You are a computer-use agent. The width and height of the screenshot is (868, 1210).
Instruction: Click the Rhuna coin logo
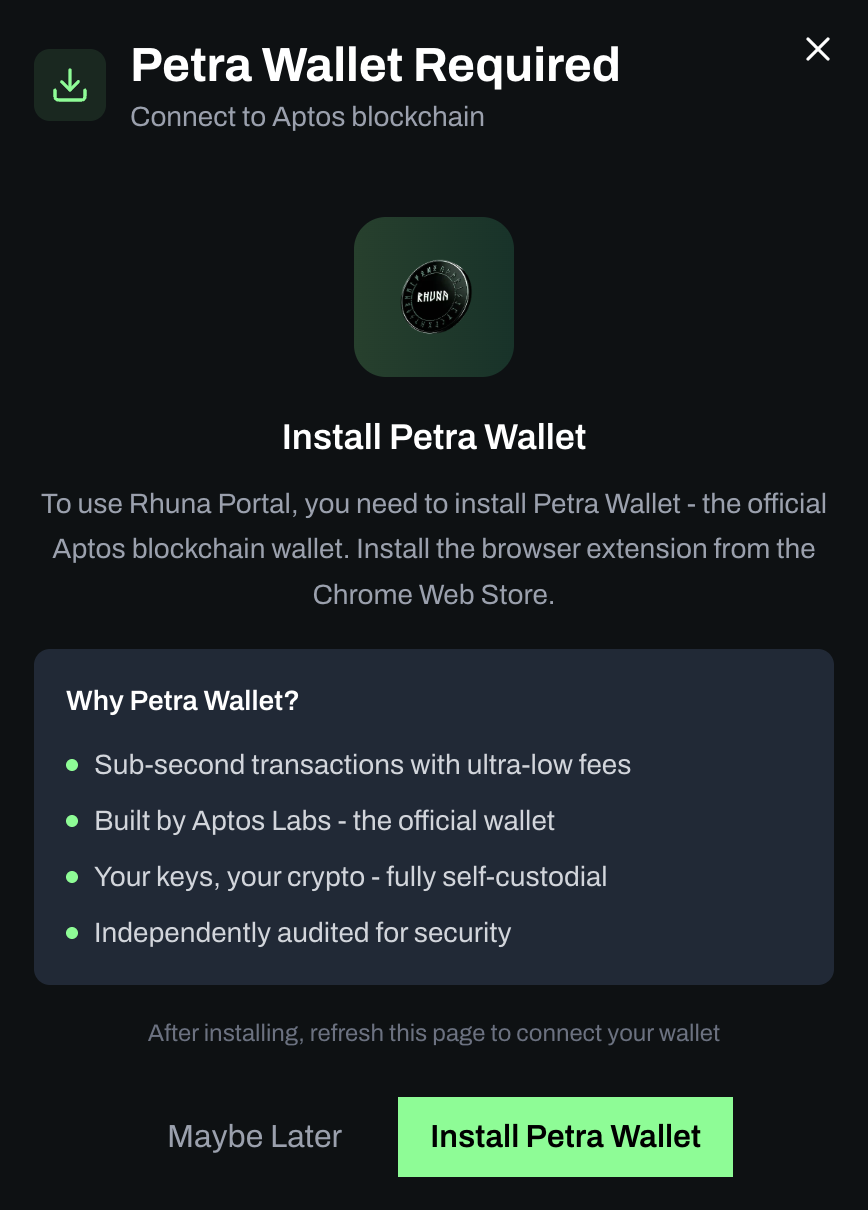(434, 297)
